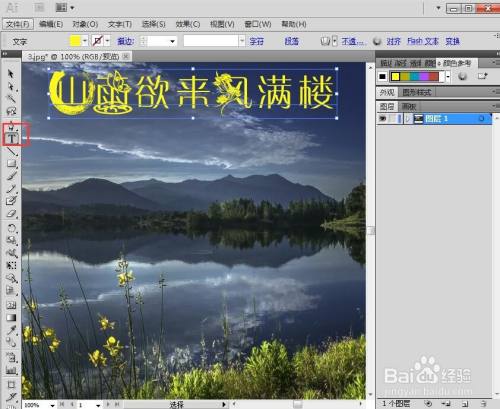Select the Gradient tool

(11, 317)
